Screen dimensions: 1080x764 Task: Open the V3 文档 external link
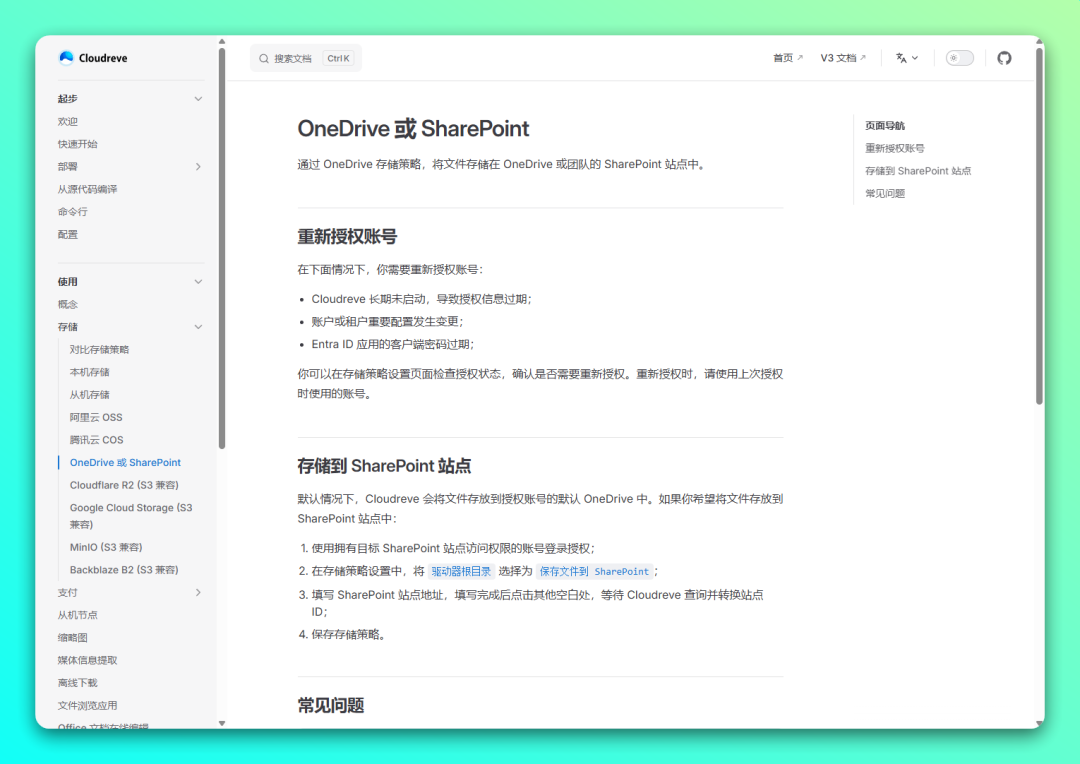pos(843,58)
